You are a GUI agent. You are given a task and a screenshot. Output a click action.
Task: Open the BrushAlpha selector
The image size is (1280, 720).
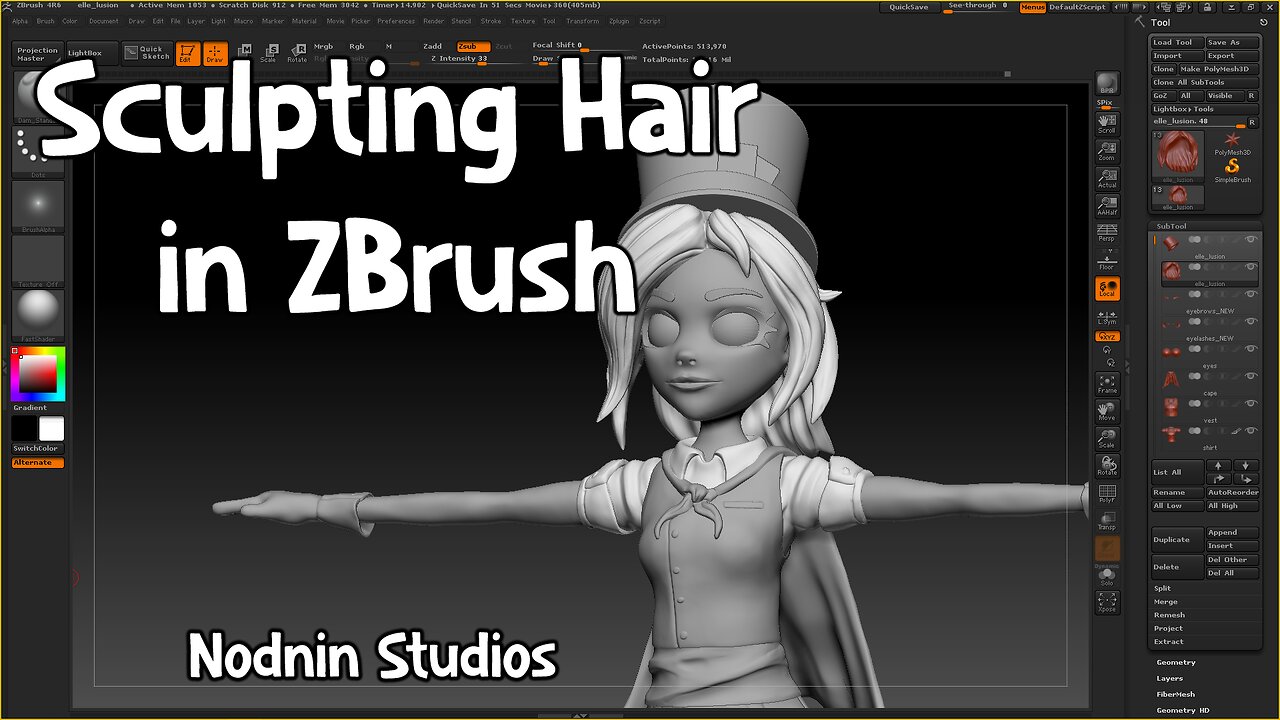(38, 206)
